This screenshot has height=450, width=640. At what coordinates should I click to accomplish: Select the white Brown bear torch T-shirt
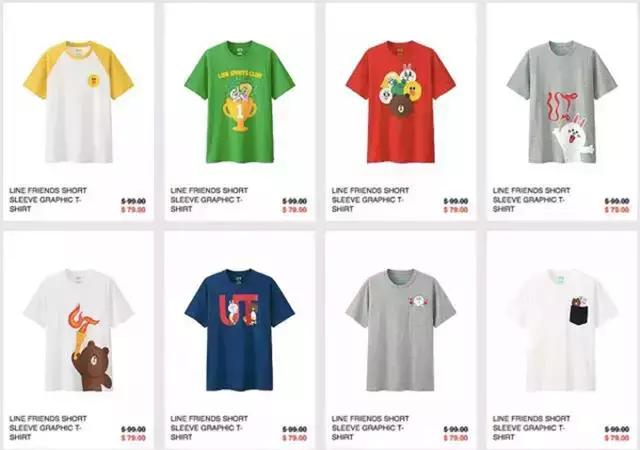click(78, 330)
